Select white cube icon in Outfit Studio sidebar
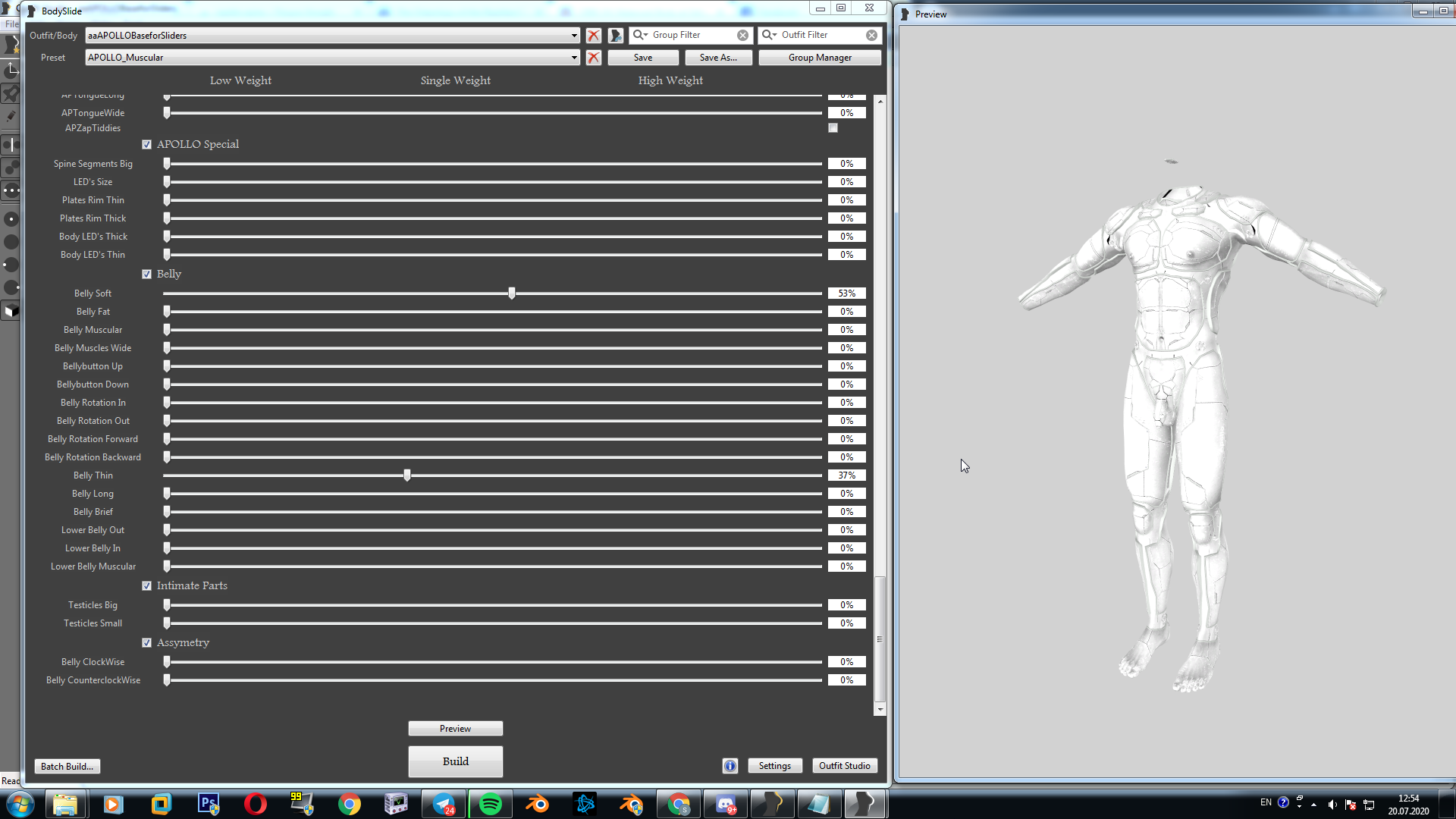The image size is (1456, 819). click(x=11, y=311)
